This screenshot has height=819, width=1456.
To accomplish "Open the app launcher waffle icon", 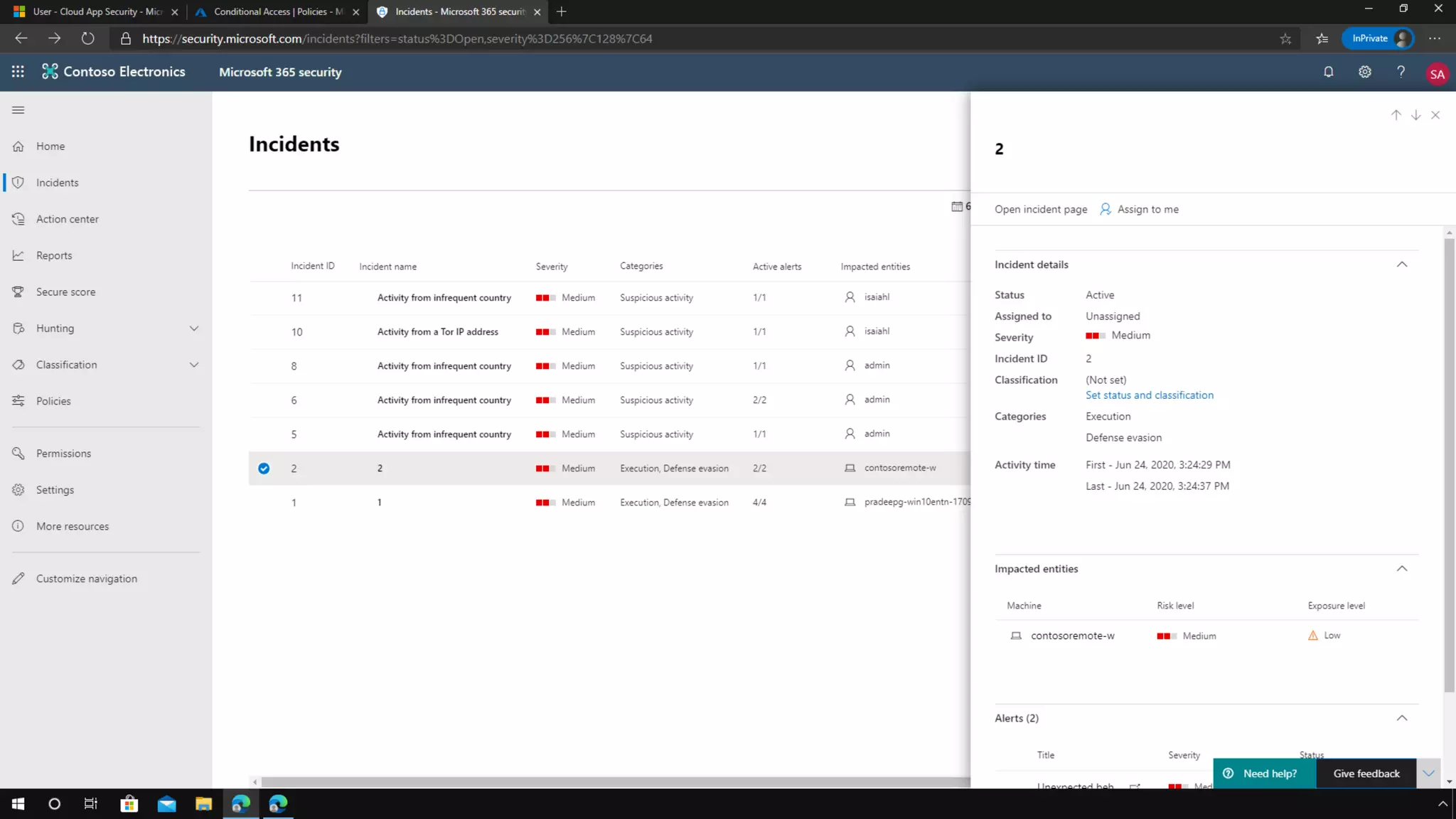I will (x=18, y=72).
